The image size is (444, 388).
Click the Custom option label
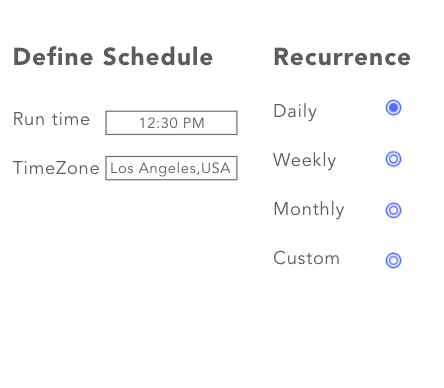(307, 258)
